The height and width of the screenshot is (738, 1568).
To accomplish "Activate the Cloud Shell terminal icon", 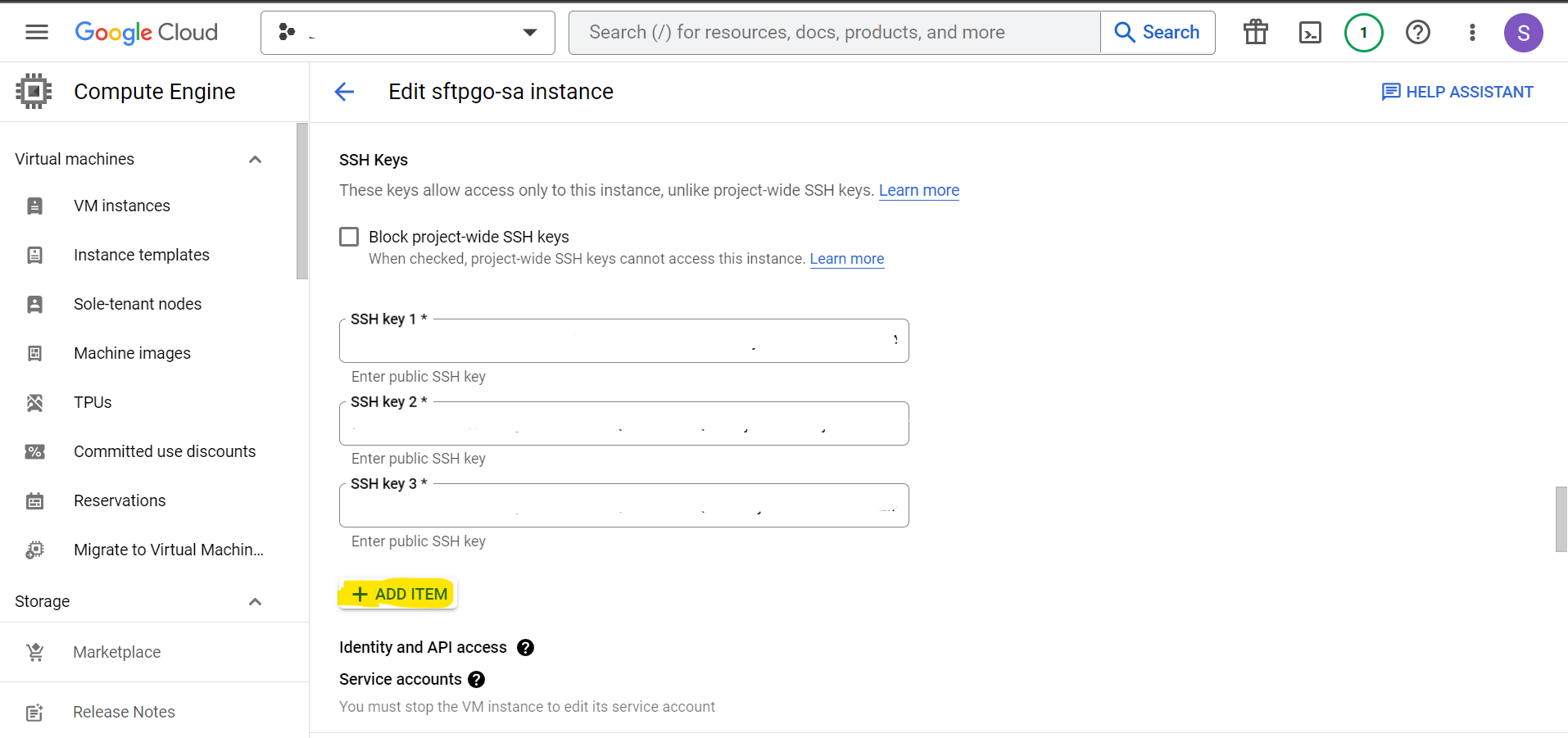I will tap(1309, 32).
